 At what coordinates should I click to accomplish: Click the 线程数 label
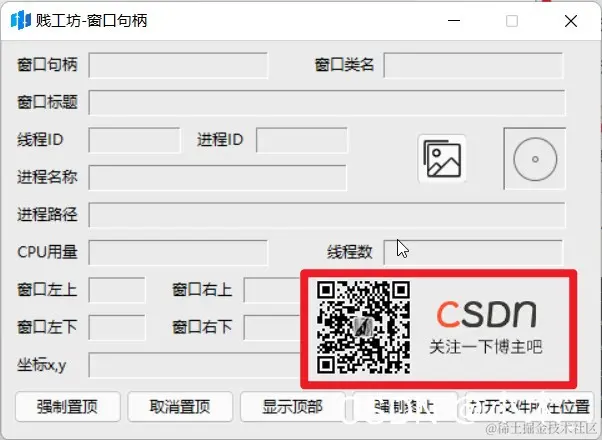[350, 252]
